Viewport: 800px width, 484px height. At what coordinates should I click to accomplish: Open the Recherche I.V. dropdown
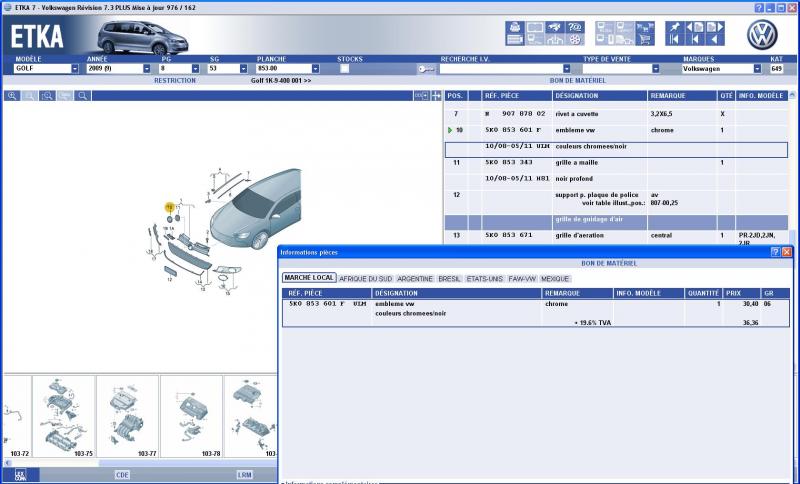567,69
